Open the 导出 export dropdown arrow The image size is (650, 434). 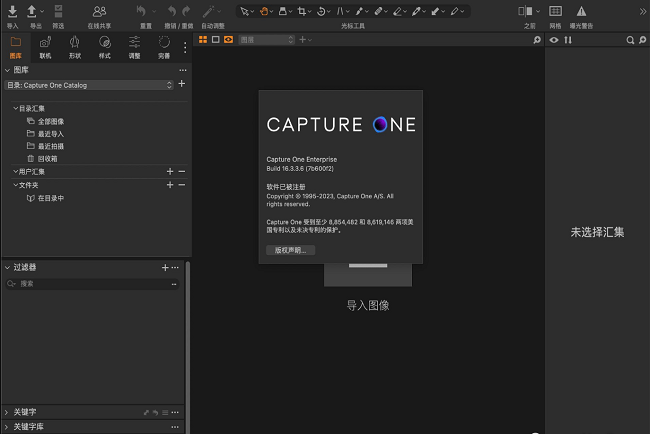coord(42,12)
